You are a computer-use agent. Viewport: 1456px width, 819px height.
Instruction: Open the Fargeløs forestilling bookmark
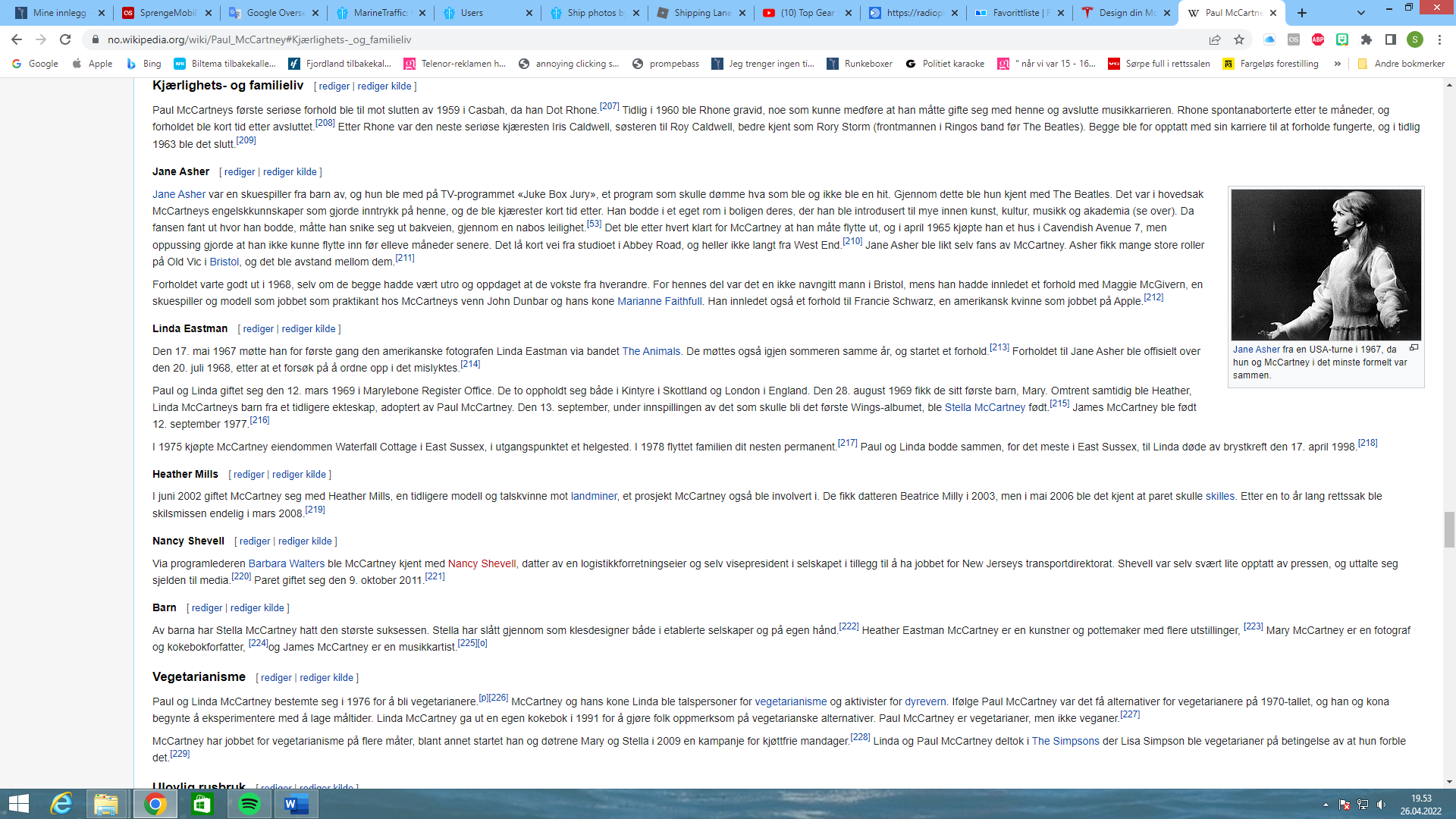pyautogui.click(x=1270, y=64)
